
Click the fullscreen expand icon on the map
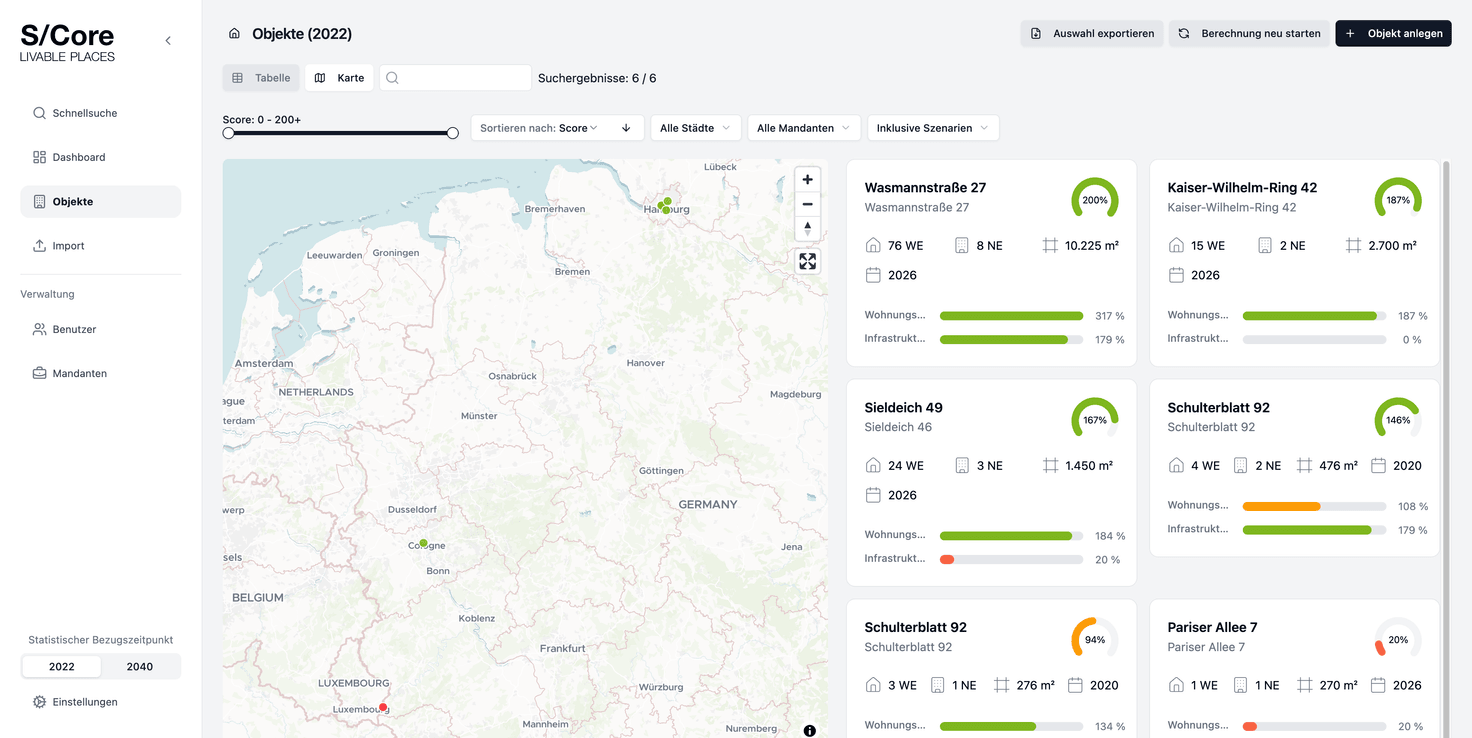tap(807, 261)
